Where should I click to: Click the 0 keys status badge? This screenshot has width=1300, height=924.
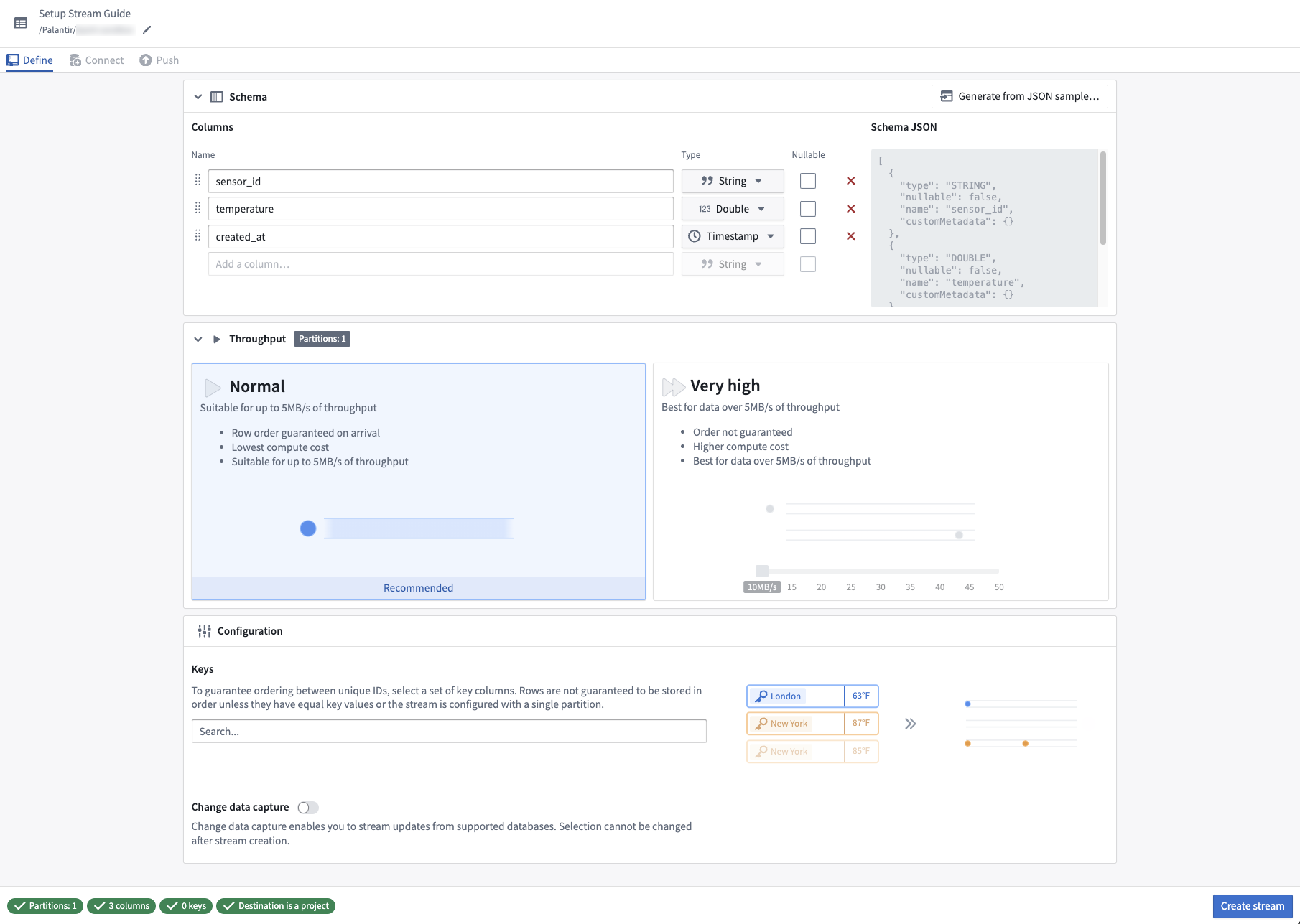pyautogui.click(x=186, y=906)
